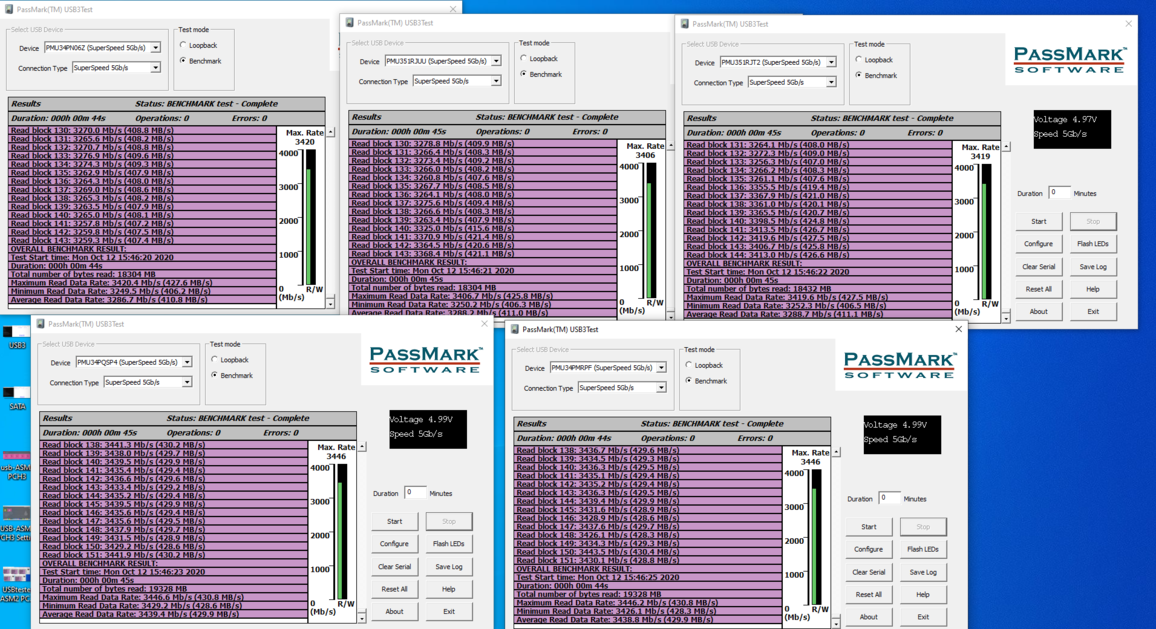The image size is (1156, 629).
Task: Click title bar app icon of PMU34PQSP4 window
Action: coord(41,324)
